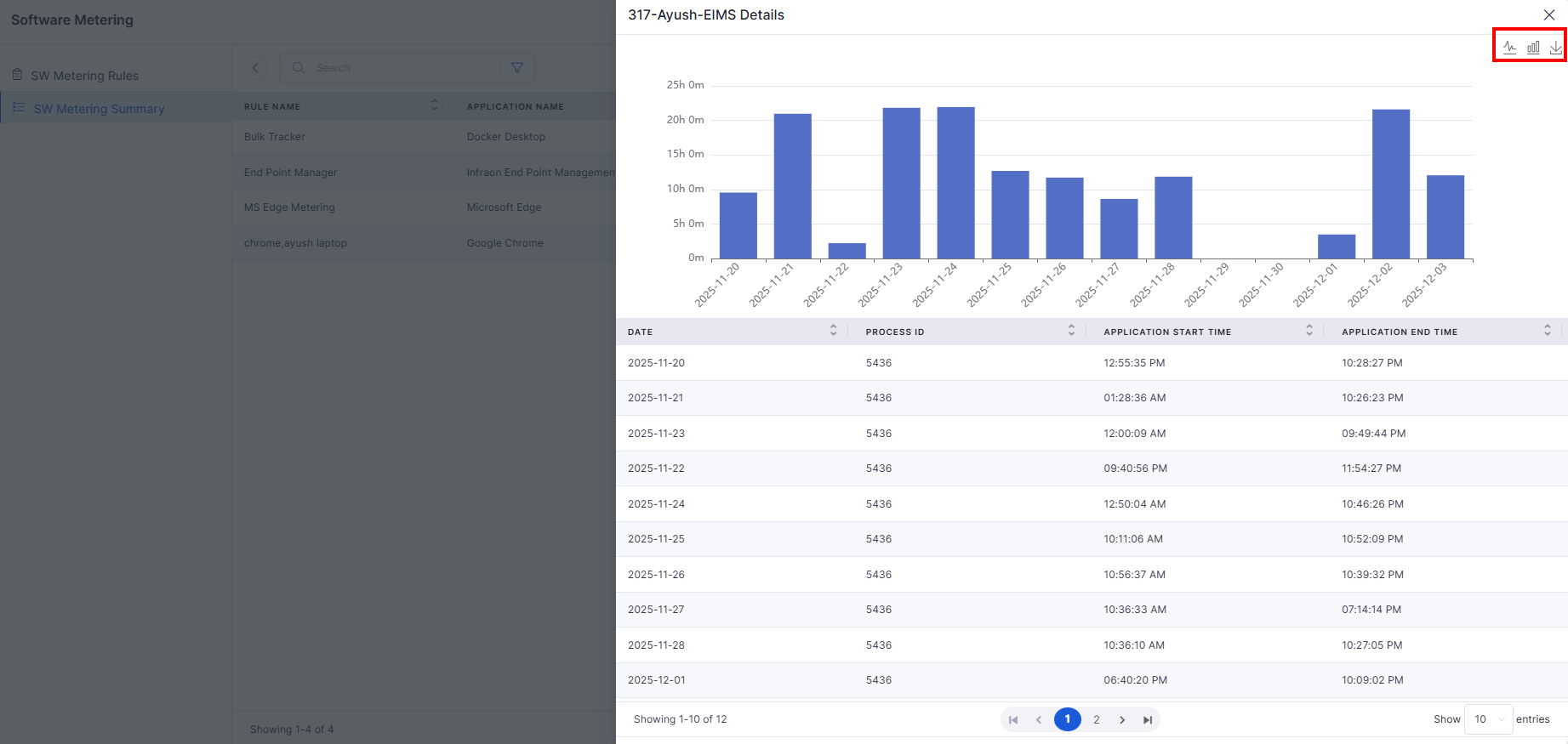Image resolution: width=1568 pixels, height=744 pixels.
Task: Select SW Metering Summary menu item
Action: 99,109
